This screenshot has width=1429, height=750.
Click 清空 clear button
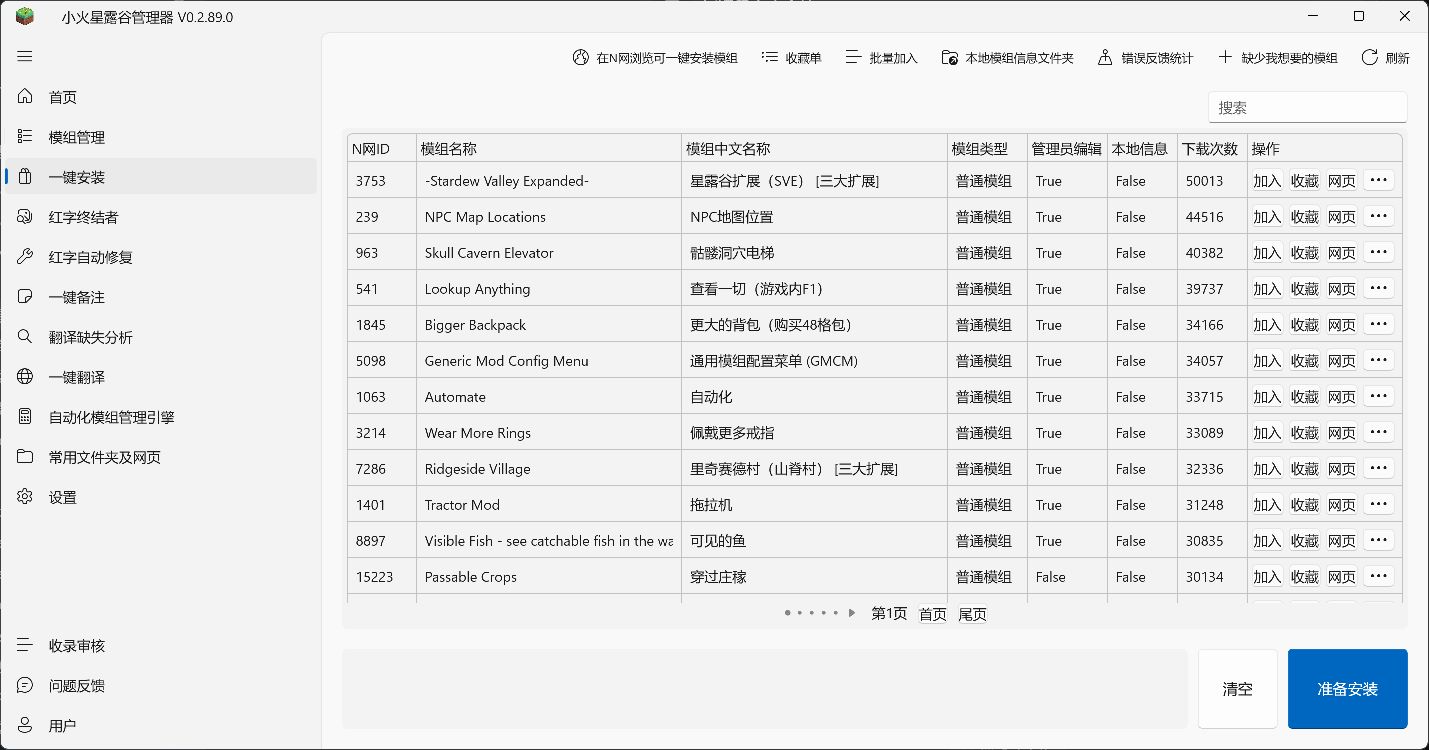1238,689
